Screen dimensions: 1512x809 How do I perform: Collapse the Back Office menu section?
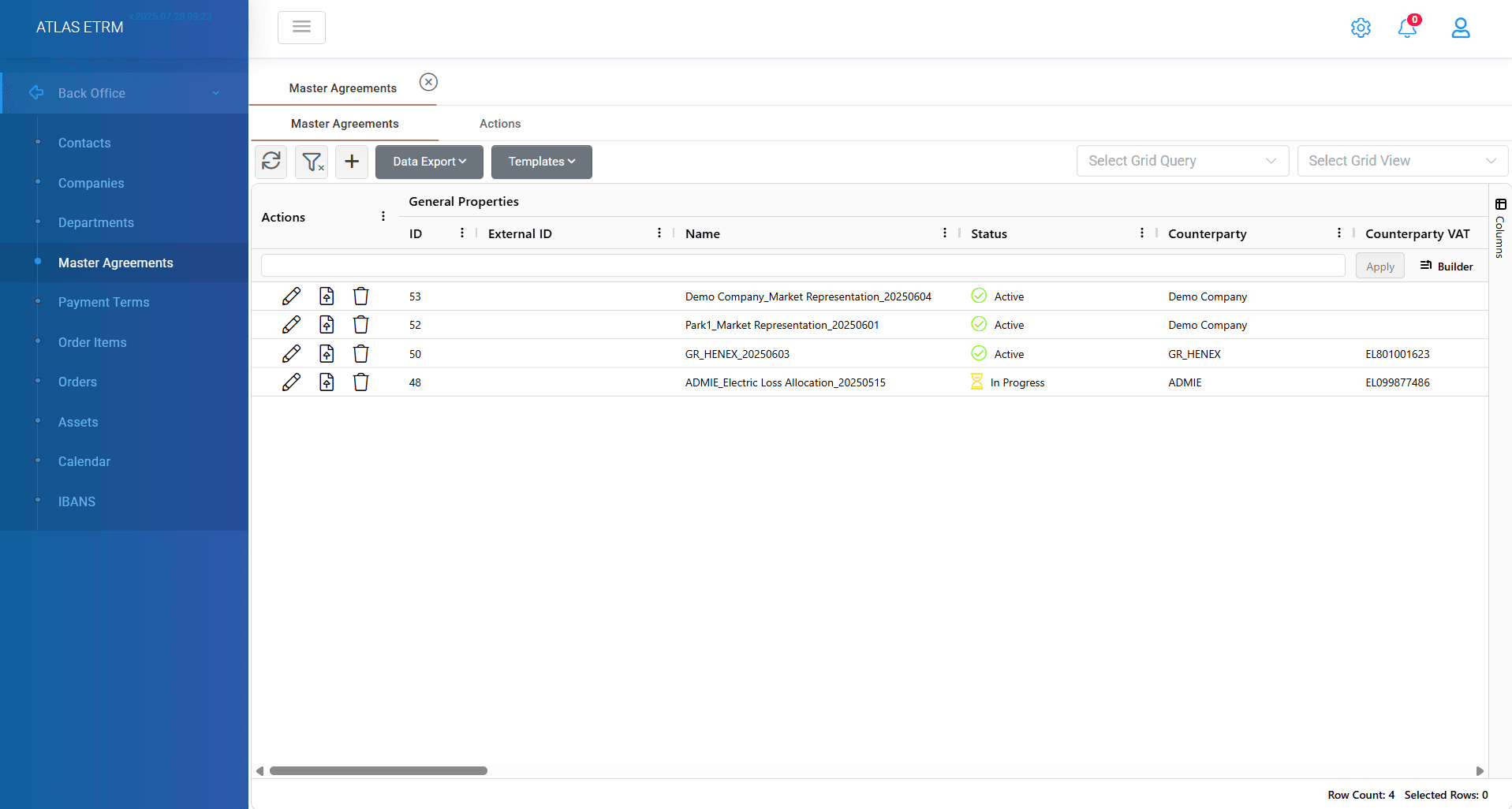pos(125,93)
